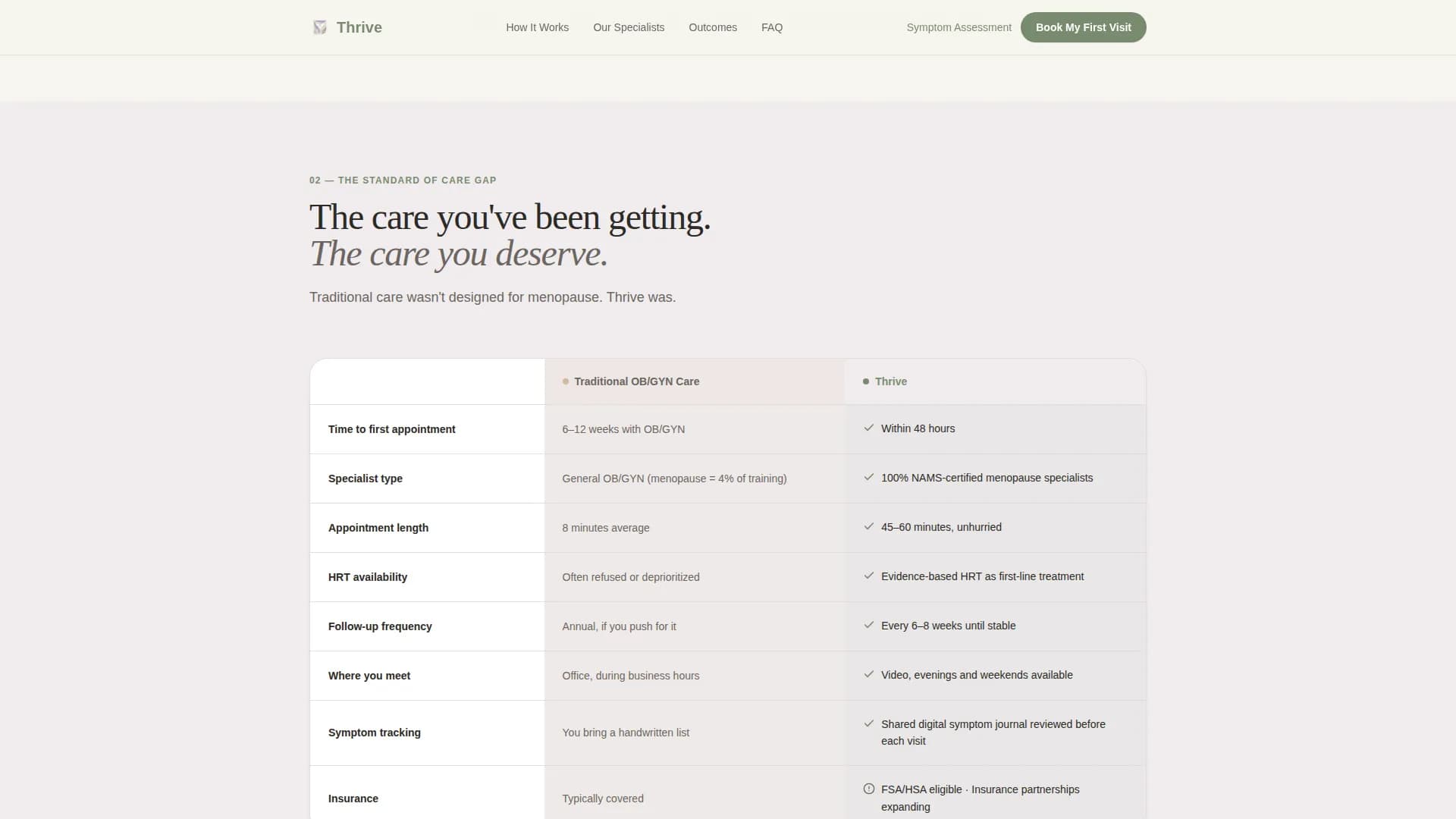Click checkmark beside Within 48 hours
The height and width of the screenshot is (819, 1456).
869,428
